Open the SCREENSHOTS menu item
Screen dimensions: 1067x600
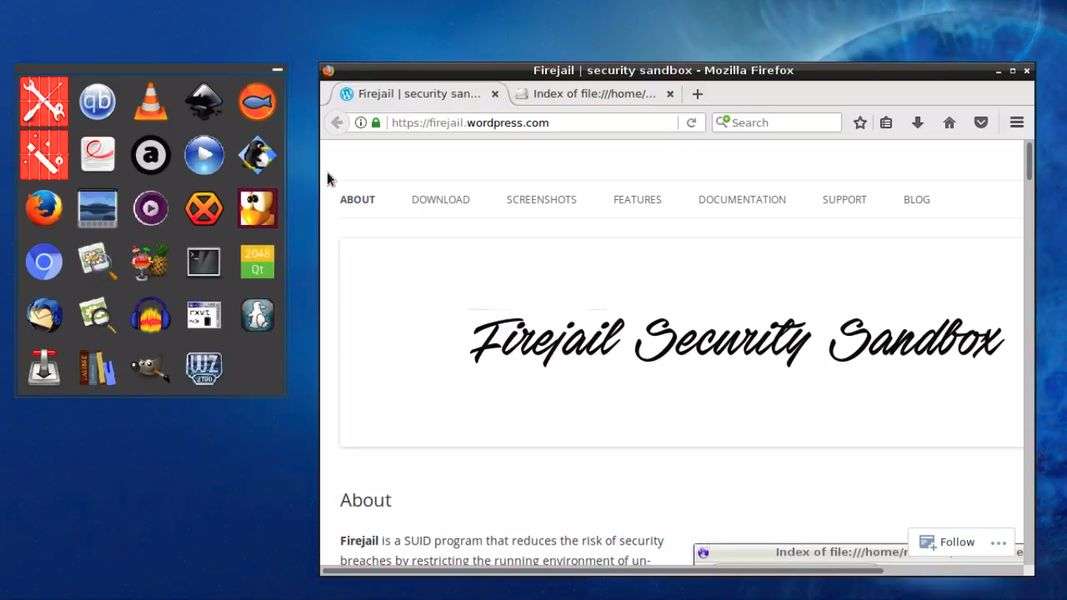541,199
